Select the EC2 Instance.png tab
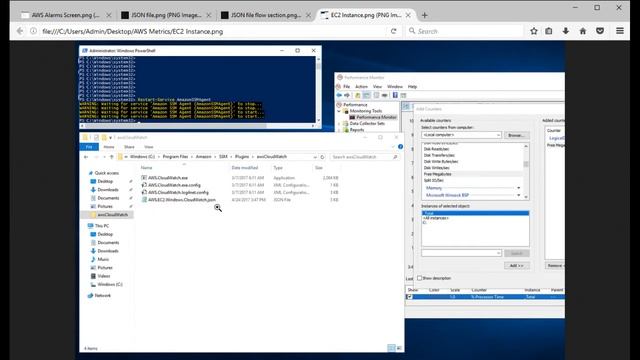Viewport: 640px width, 360px height. (x=365, y=15)
